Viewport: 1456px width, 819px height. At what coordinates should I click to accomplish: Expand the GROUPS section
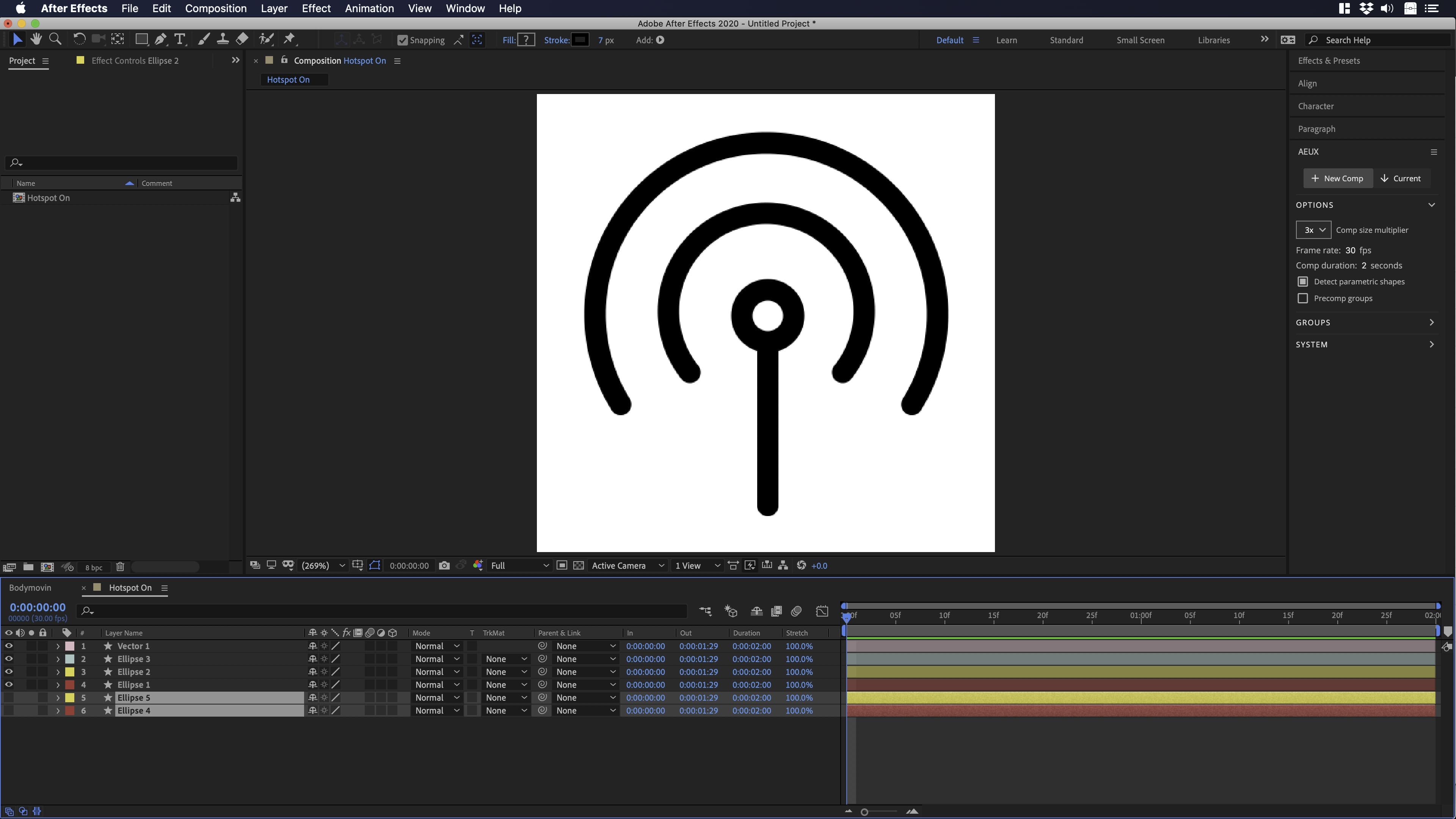1432,322
